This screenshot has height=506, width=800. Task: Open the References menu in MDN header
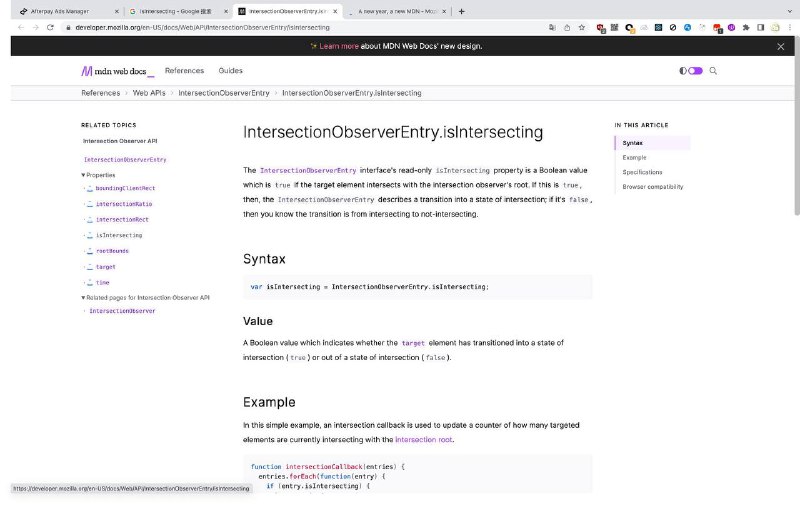tap(184, 71)
